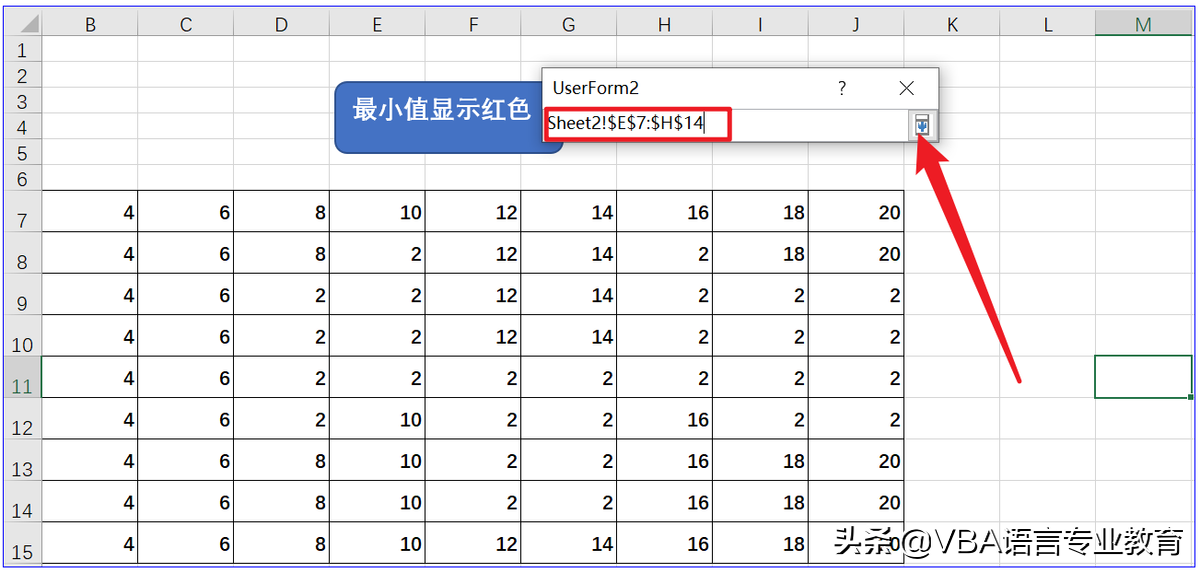Select row 7 header

tap(22, 211)
